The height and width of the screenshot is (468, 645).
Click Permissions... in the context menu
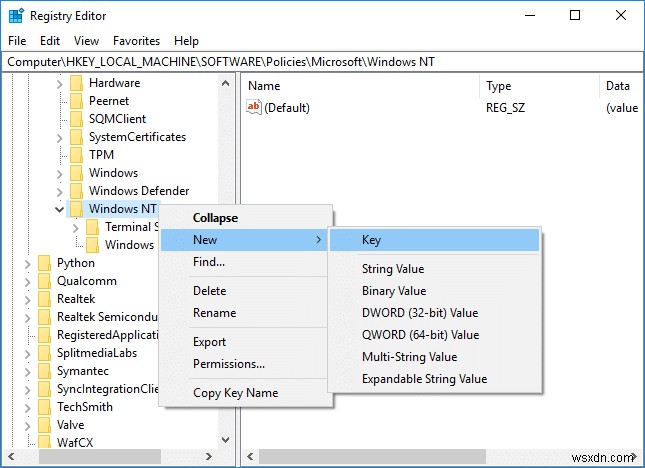228,364
